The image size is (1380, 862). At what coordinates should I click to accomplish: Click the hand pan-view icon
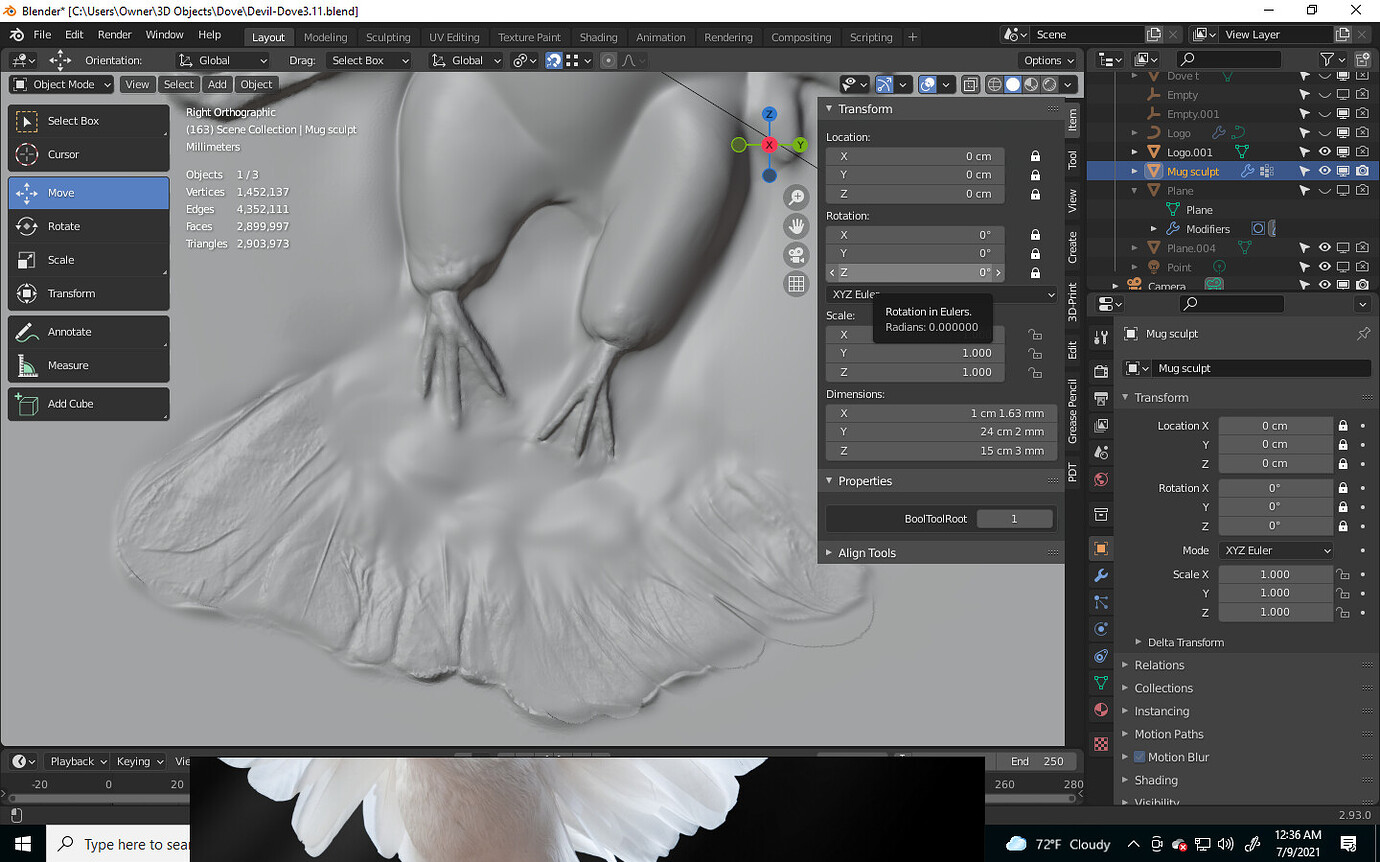pos(796,226)
